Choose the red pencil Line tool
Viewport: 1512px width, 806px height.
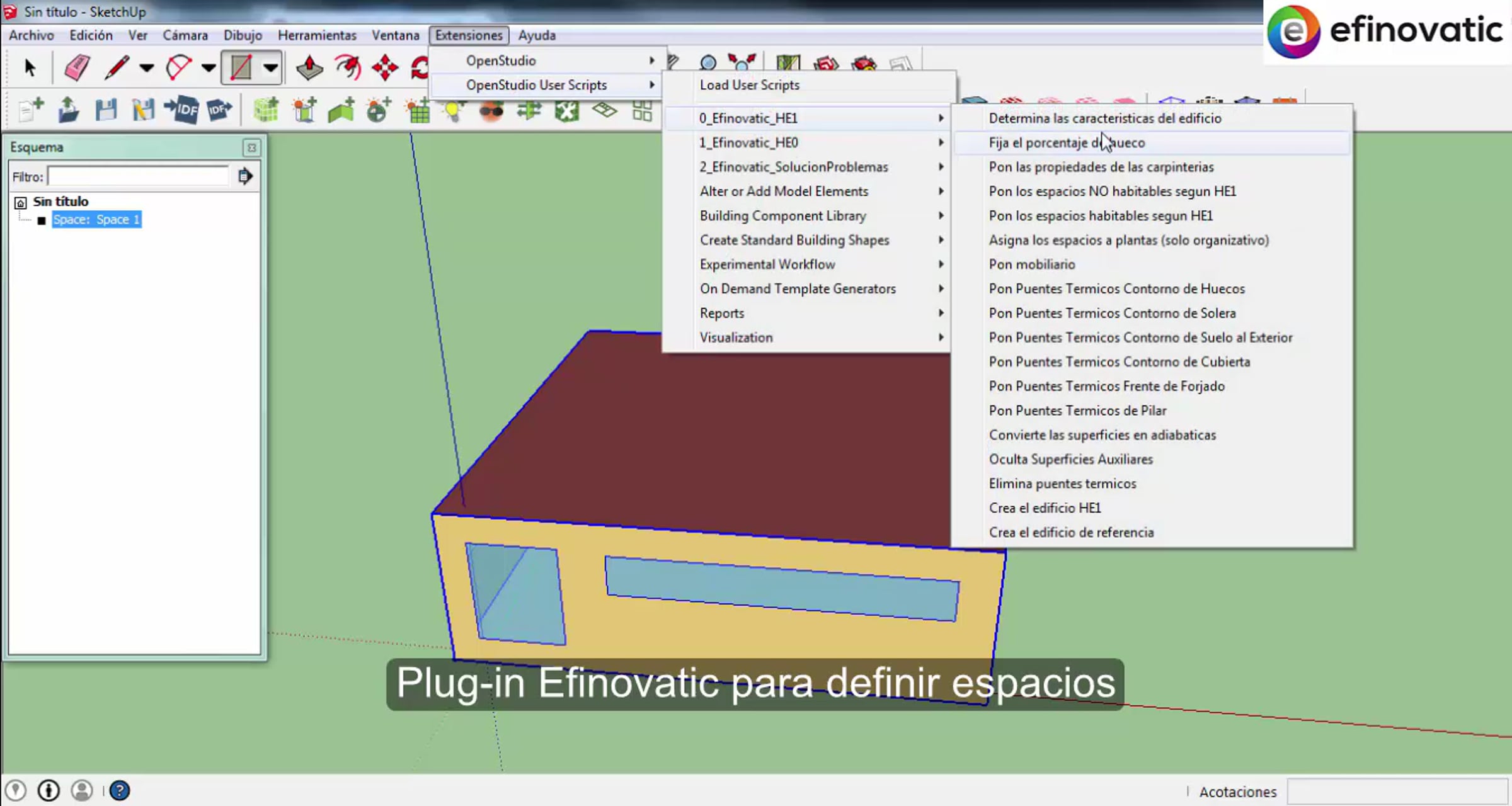click(x=117, y=67)
